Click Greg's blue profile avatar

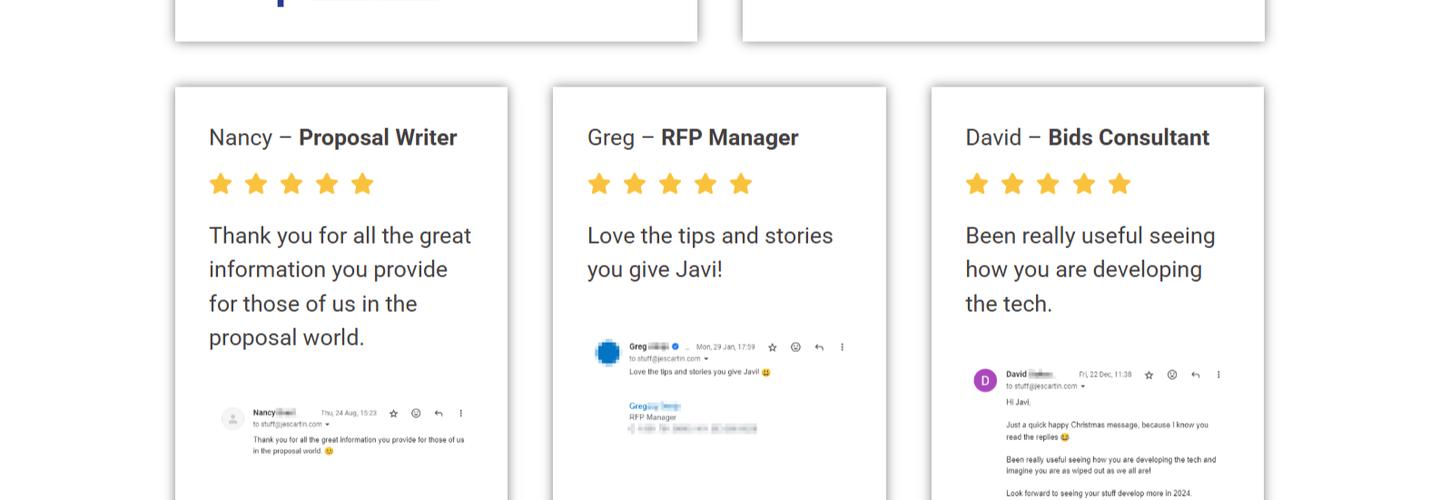tap(608, 352)
